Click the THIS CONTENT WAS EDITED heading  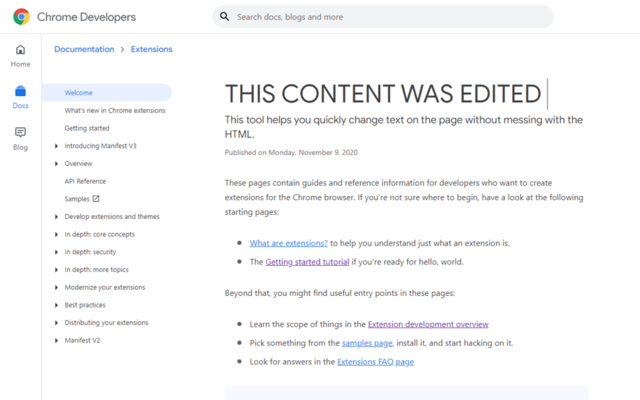pyautogui.click(x=383, y=94)
